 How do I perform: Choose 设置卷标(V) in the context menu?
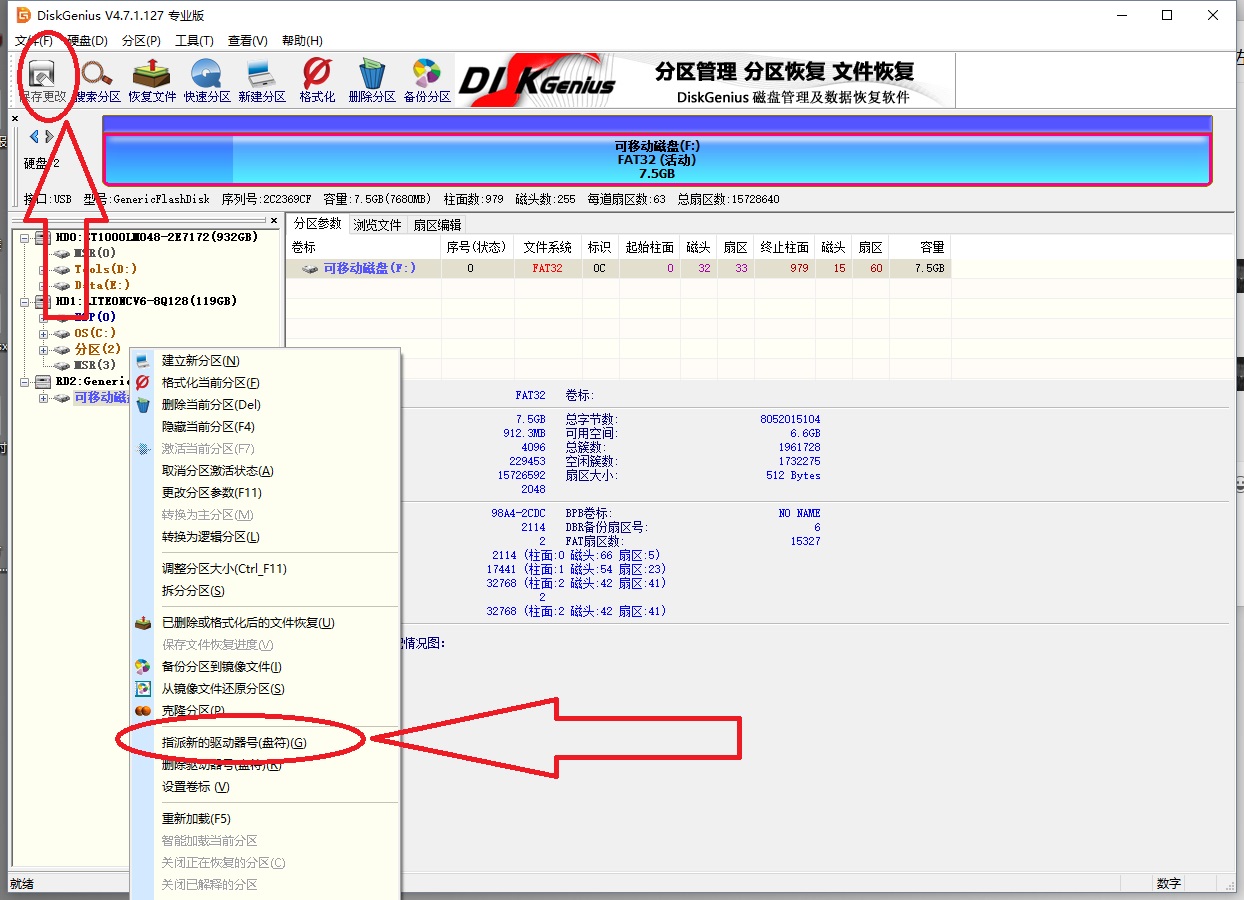(x=195, y=787)
